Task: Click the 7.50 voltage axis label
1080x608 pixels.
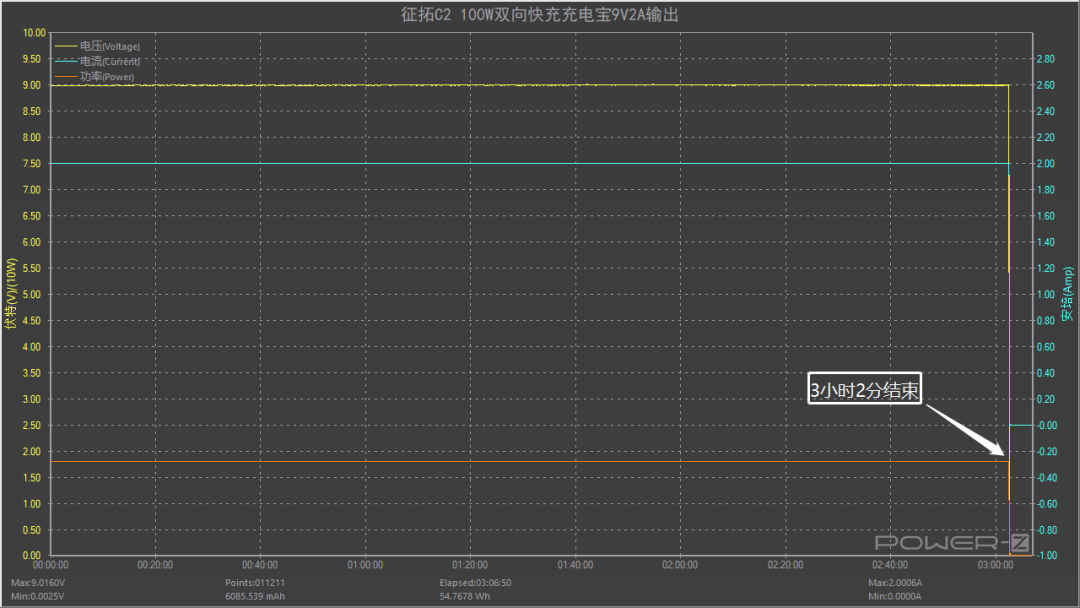Action: point(32,164)
